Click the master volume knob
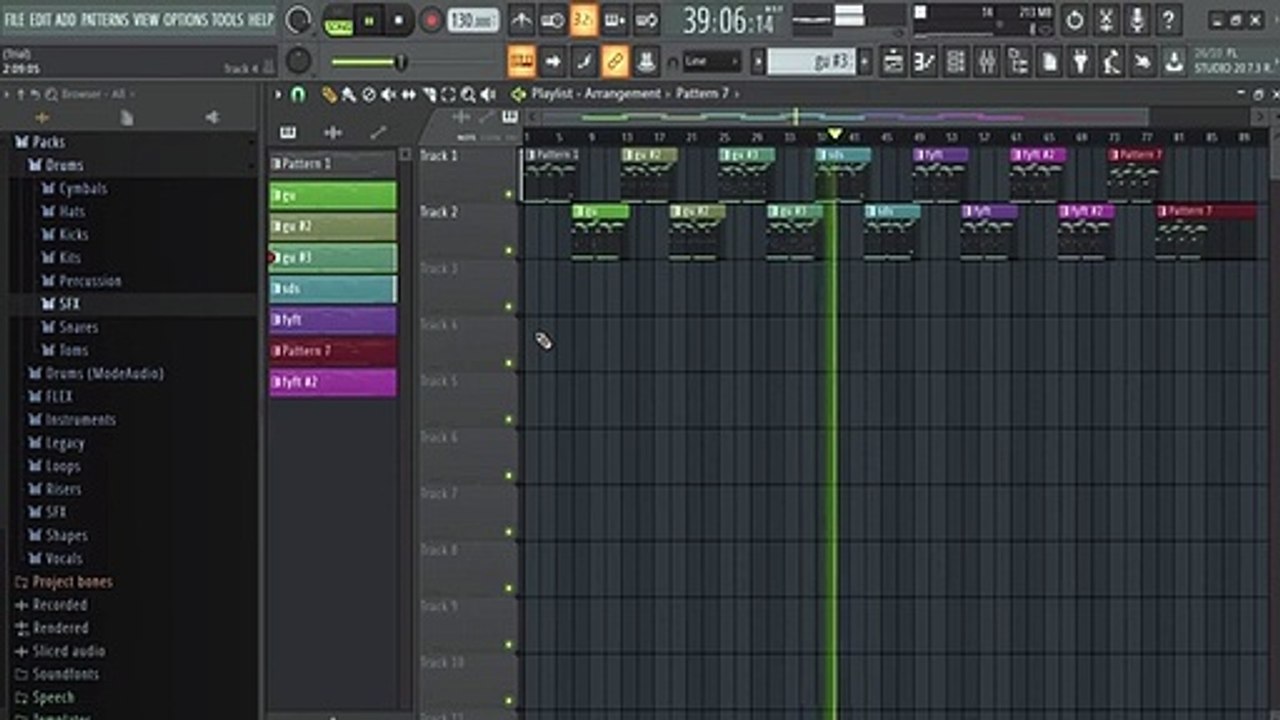The width and height of the screenshot is (1280, 720). pyautogui.click(x=298, y=20)
